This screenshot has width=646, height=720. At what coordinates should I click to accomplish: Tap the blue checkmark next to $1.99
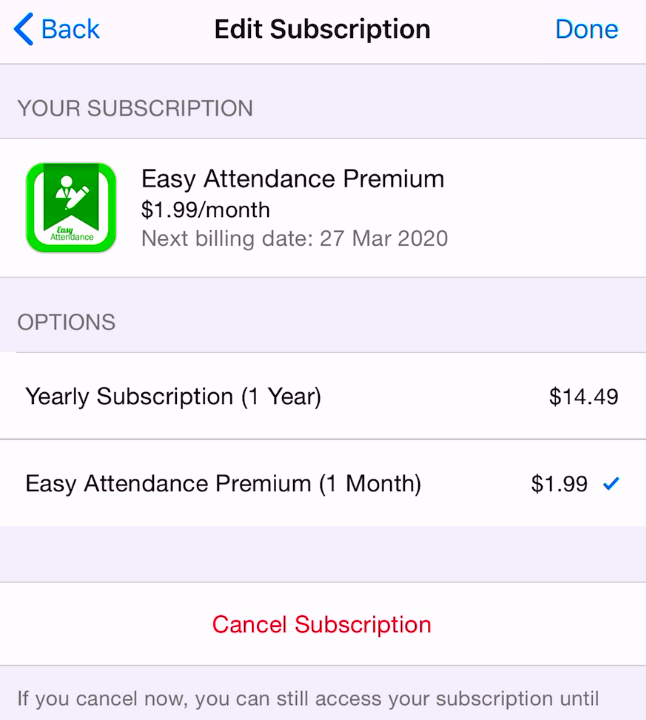(611, 484)
